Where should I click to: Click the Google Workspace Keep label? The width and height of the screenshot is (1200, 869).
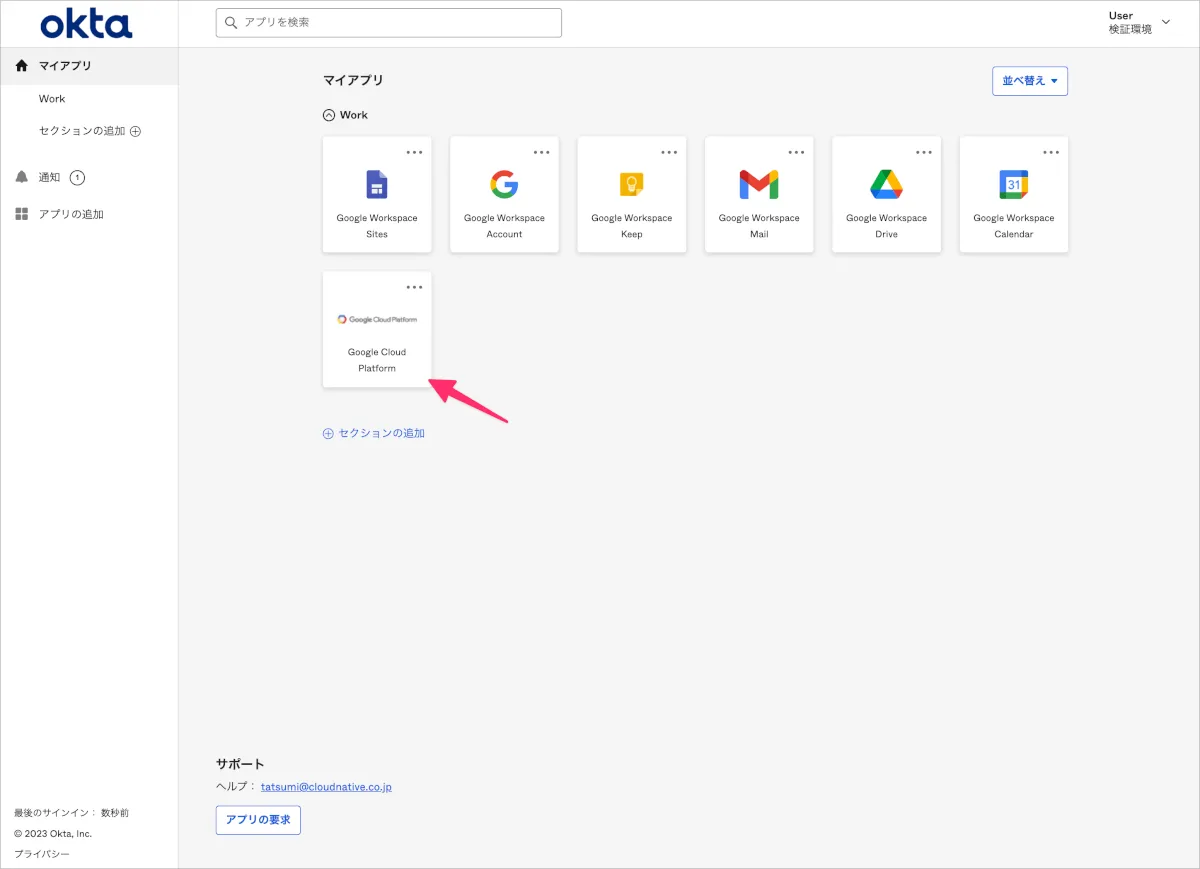click(632, 226)
